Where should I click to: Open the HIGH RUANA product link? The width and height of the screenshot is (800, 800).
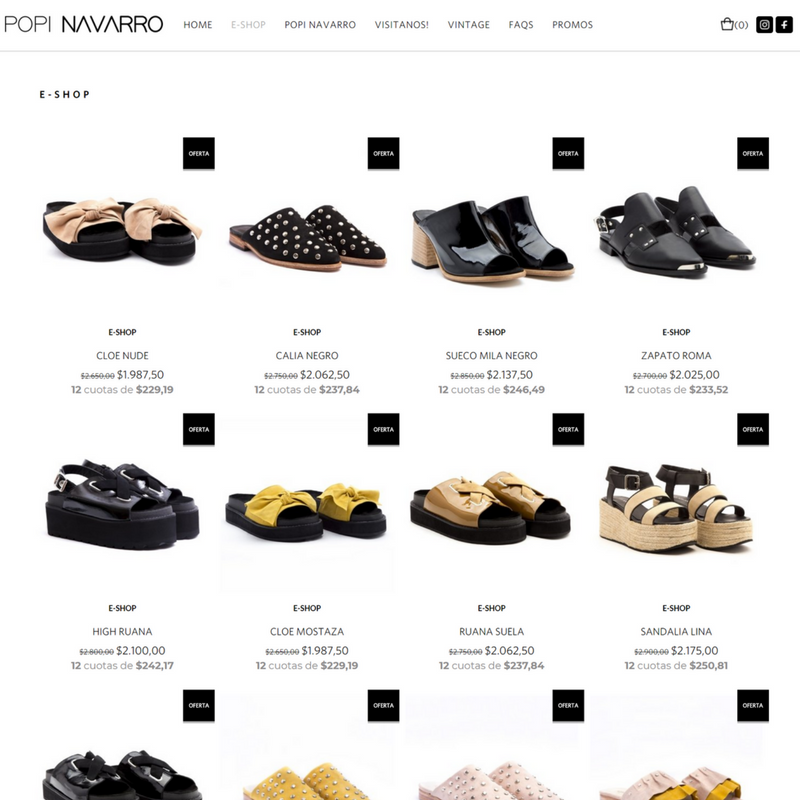(x=122, y=632)
